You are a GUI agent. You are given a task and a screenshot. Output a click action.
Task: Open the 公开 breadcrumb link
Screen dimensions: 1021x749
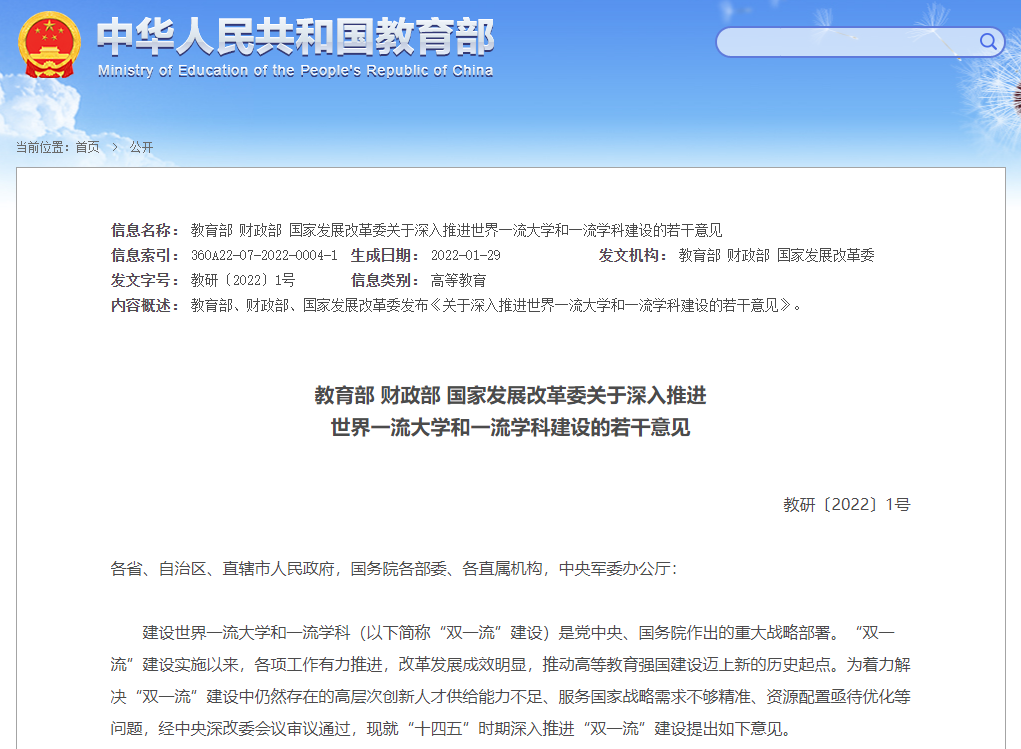tap(141, 147)
